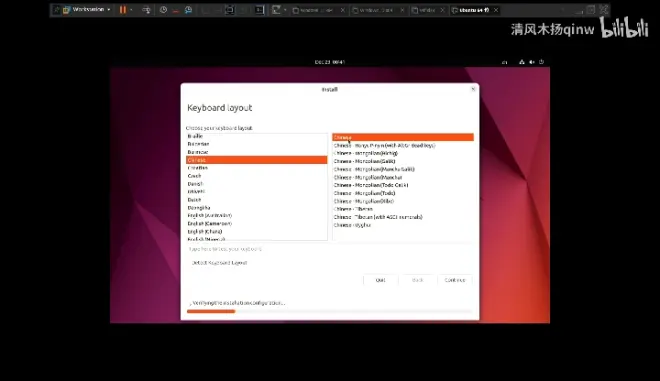This screenshot has height=381, width=660.
Task: Open the stretch guest dropdown arrow
Action: tap(285, 10)
